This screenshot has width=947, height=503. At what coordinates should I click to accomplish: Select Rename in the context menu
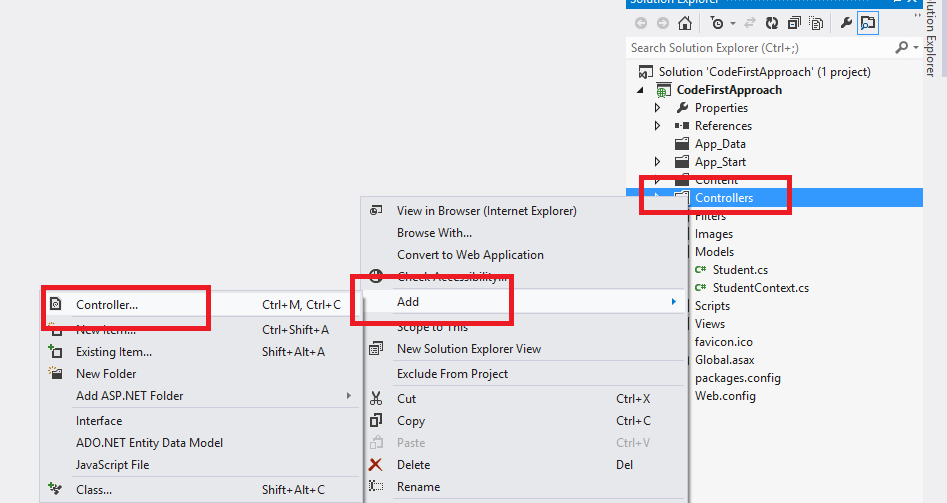tap(418, 487)
